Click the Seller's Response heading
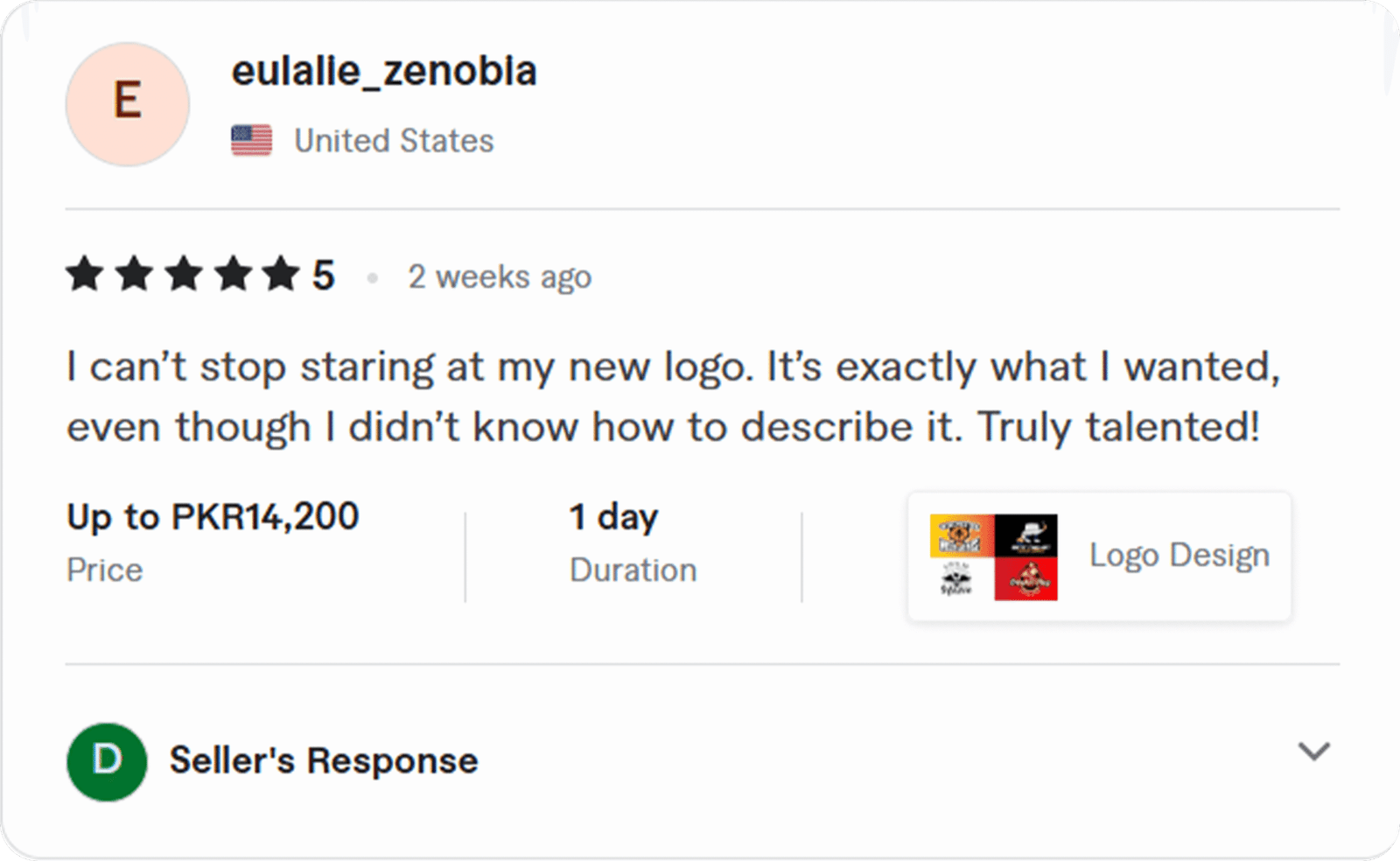The width and height of the screenshot is (1400, 861). (x=324, y=761)
